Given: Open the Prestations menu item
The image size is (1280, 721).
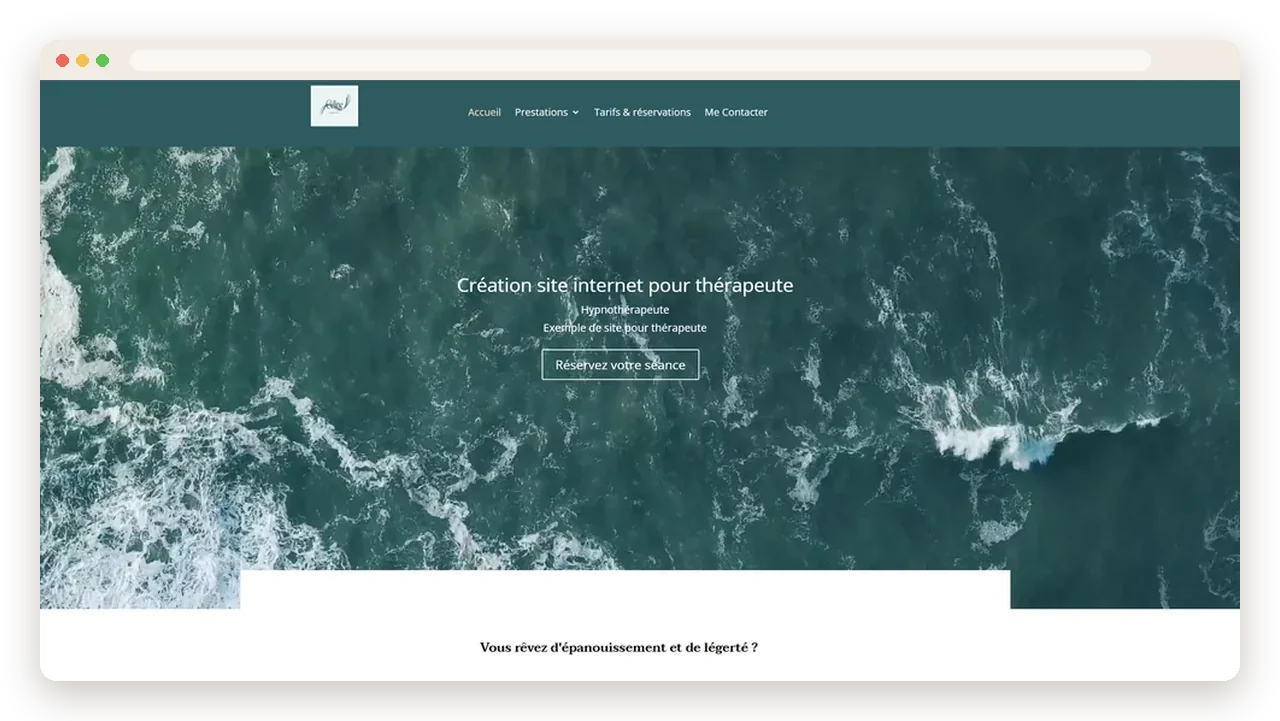Looking at the screenshot, I should [x=541, y=112].
